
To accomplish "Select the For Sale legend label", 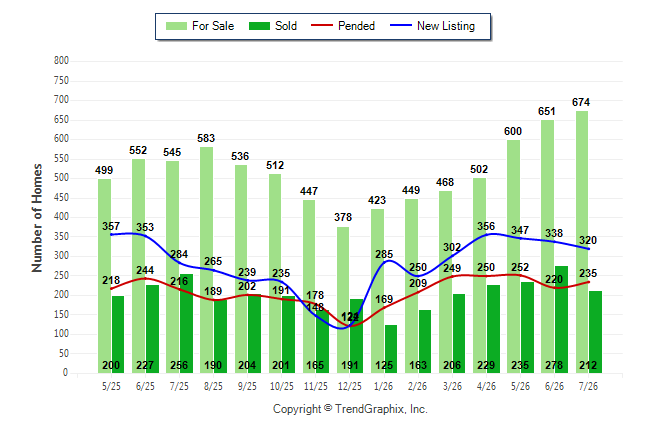I will (x=213, y=26).
